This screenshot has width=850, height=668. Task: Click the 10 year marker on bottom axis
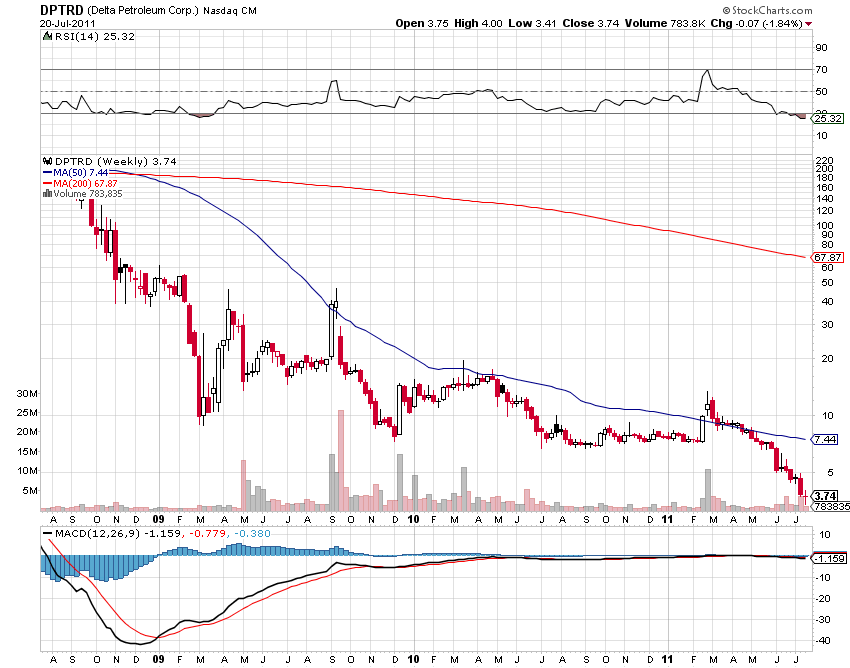click(x=414, y=659)
